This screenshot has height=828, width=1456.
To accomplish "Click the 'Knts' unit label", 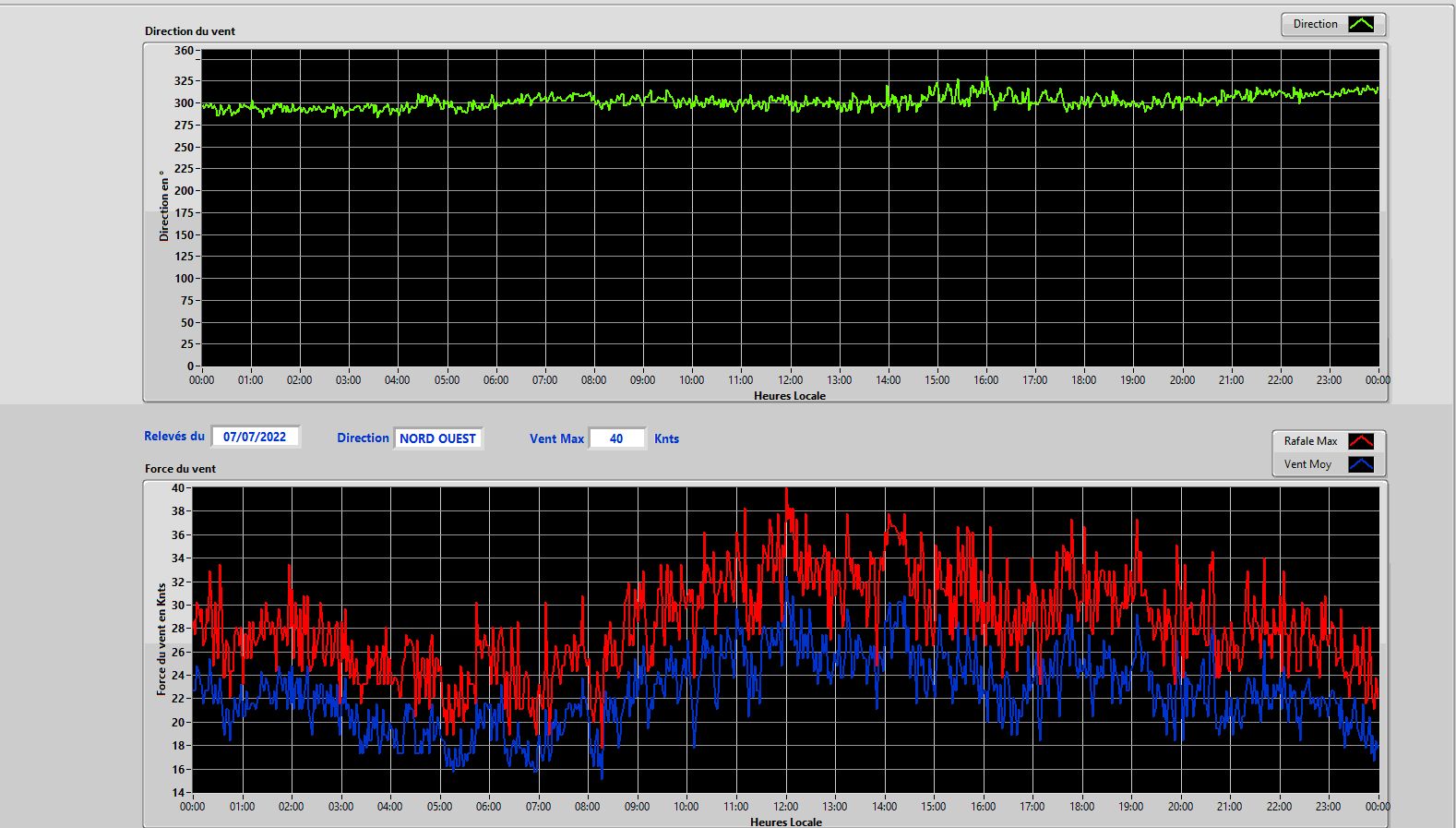I will [x=666, y=439].
